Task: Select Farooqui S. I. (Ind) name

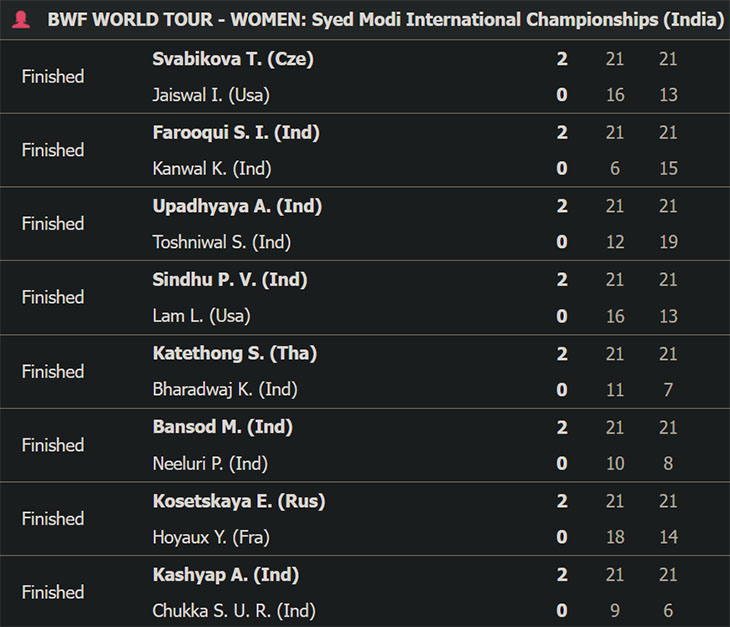Action: tap(236, 133)
